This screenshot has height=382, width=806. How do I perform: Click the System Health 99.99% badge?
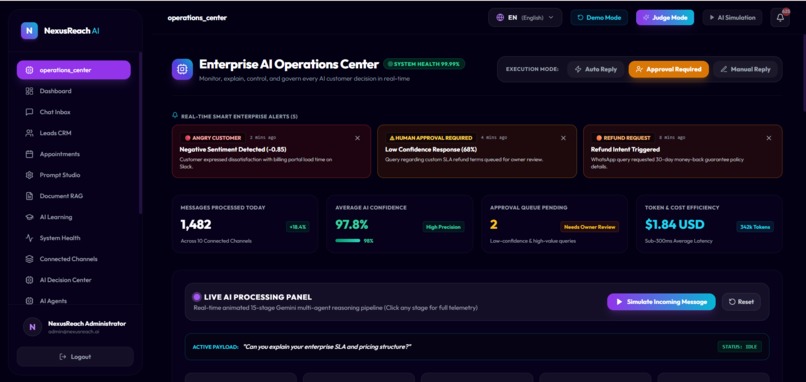[424, 64]
